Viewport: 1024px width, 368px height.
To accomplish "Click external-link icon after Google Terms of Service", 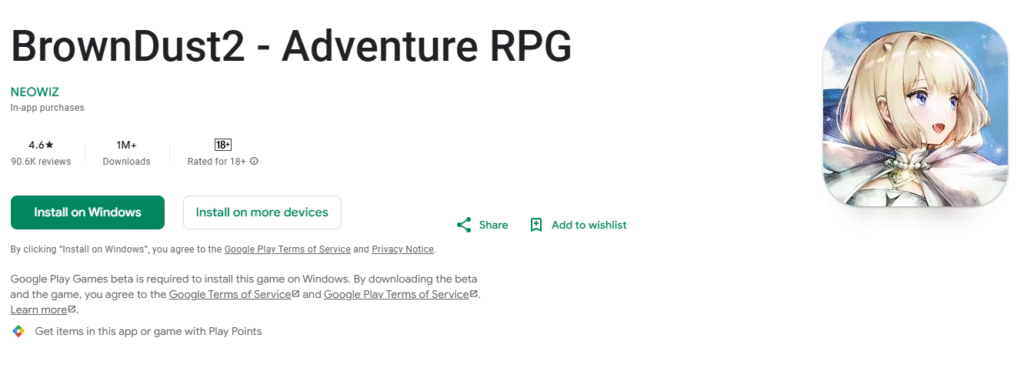I will coord(296,294).
